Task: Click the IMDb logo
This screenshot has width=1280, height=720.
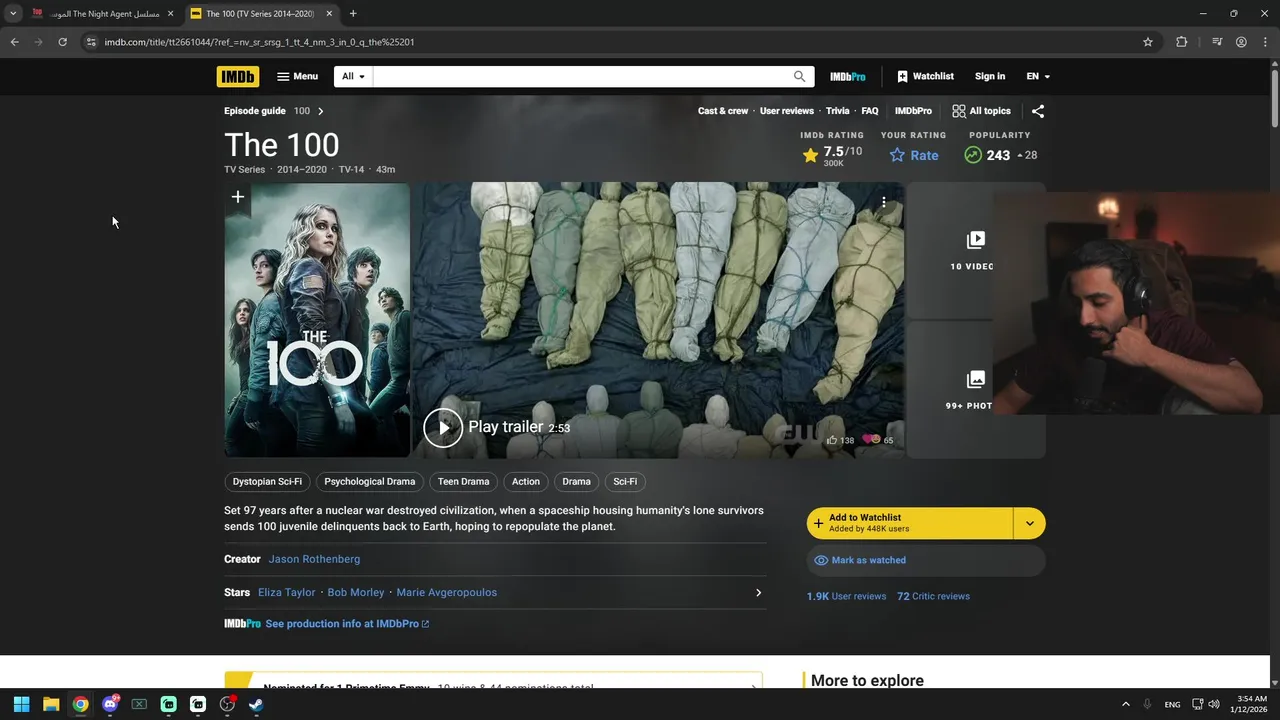Action: tap(237, 76)
